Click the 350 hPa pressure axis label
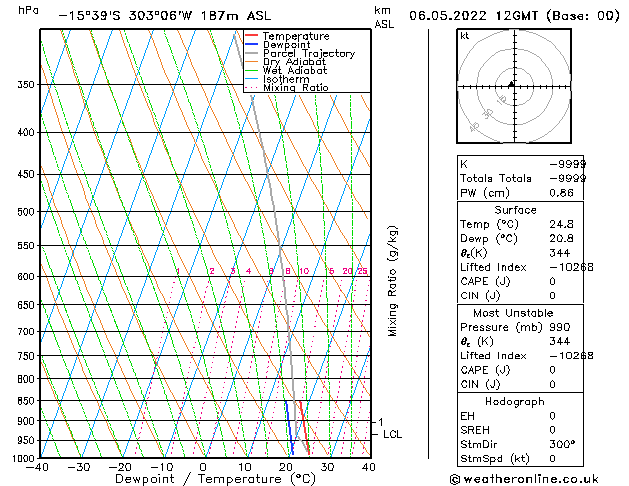This screenshot has height=486, width=629. tap(26, 85)
